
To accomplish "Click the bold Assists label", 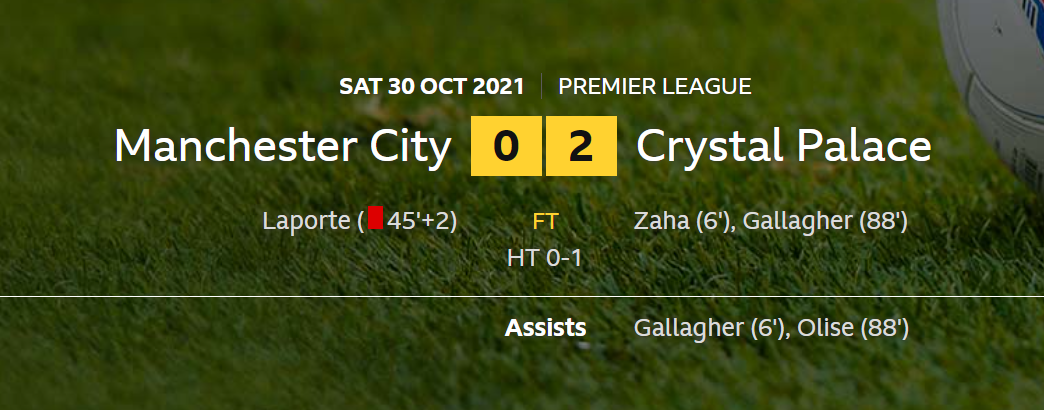I will pyautogui.click(x=546, y=328).
